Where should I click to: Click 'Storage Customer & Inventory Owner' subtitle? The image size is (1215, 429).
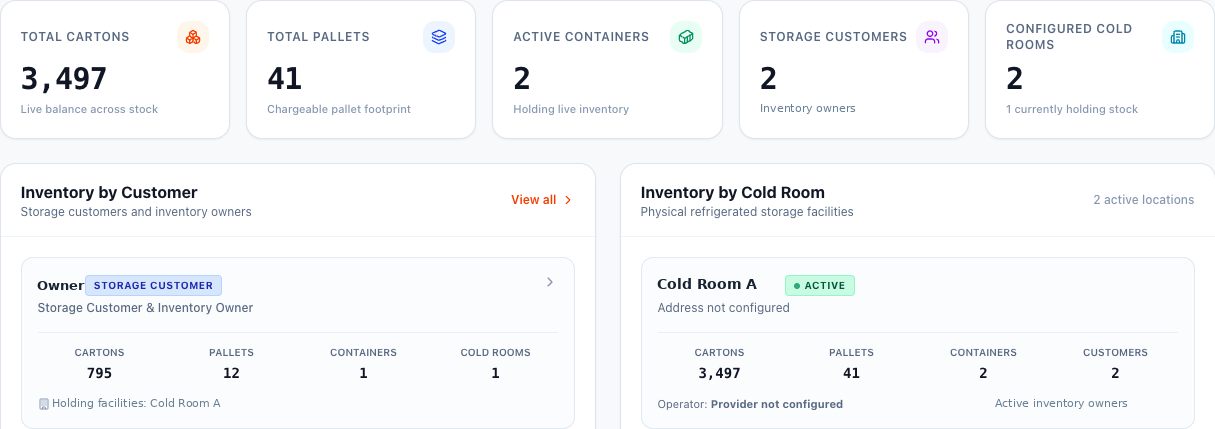[x=145, y=308]
